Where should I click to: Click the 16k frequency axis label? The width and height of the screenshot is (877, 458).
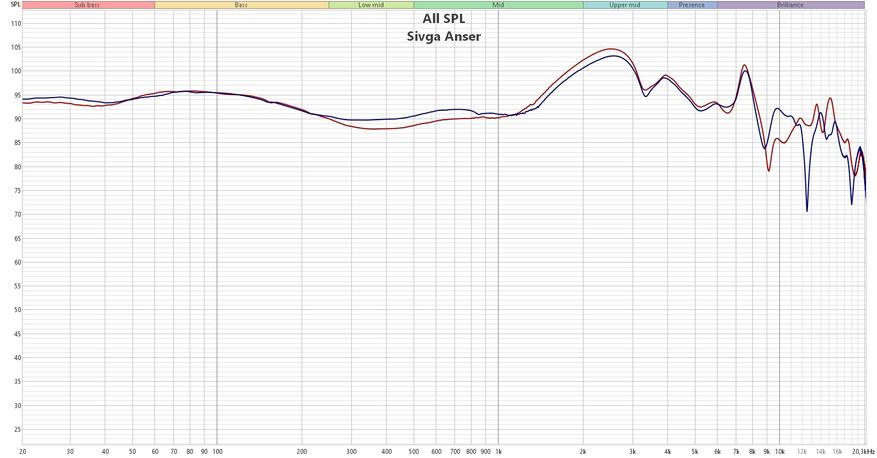[837, 451]
